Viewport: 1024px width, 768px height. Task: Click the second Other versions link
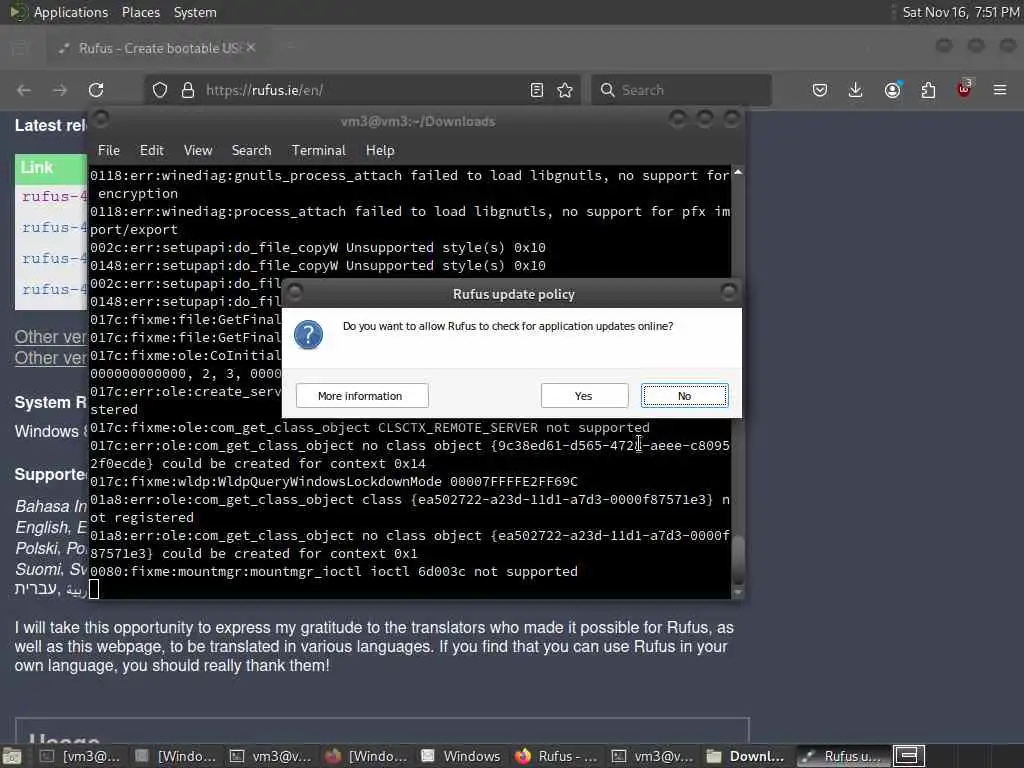(x=50, y=358)
